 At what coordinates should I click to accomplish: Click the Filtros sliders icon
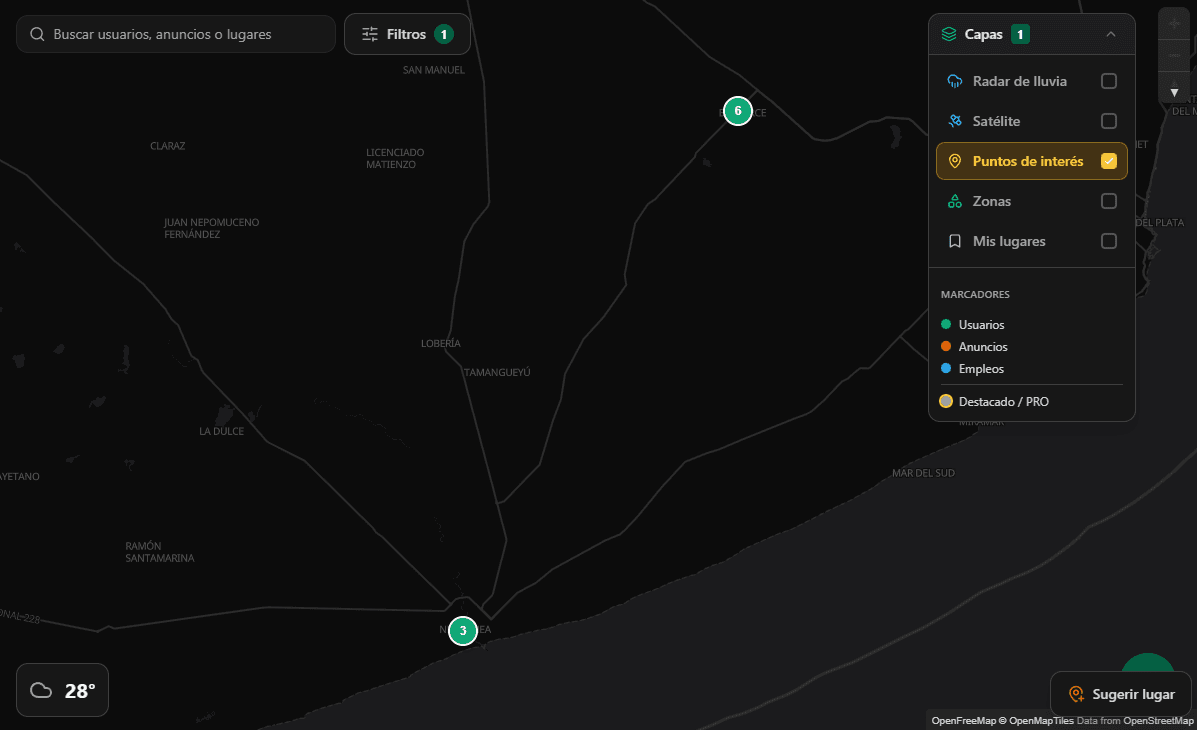[370, 34]
